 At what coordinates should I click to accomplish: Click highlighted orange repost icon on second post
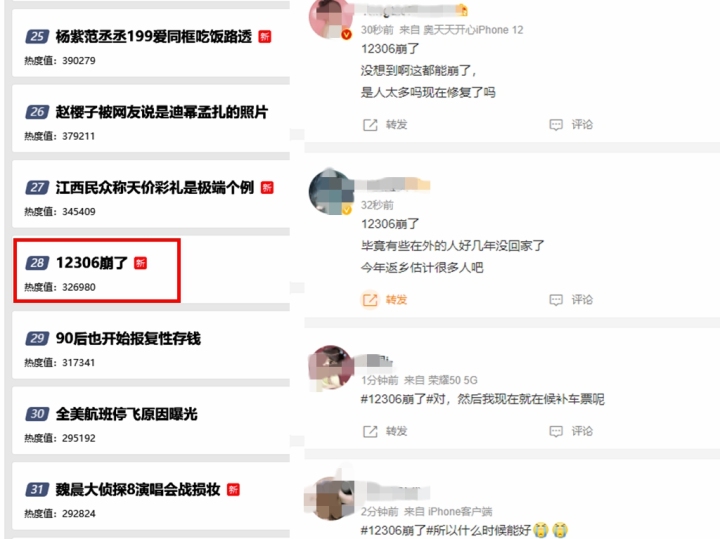click(370, 300)
